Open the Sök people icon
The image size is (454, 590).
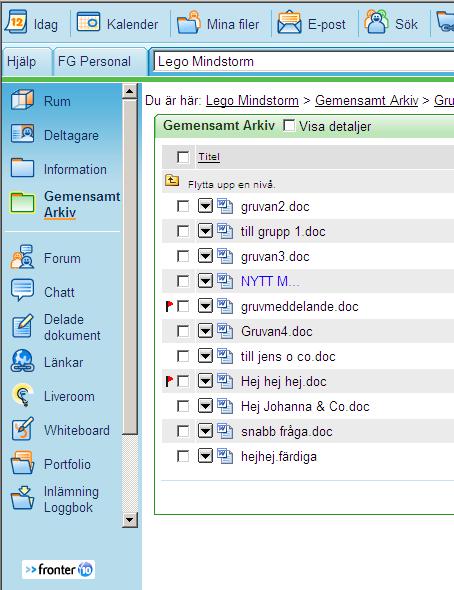tap(376, 22)
